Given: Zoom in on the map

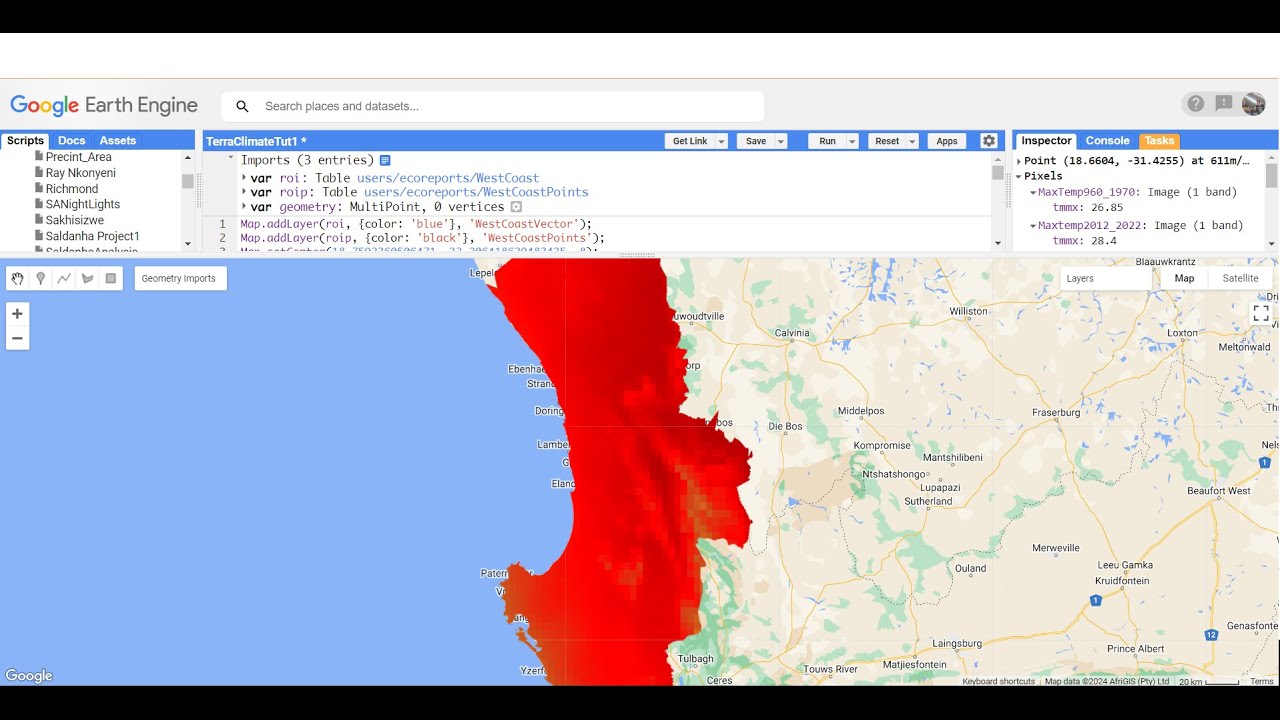Looking at the screenshot, I should [17, 314].
